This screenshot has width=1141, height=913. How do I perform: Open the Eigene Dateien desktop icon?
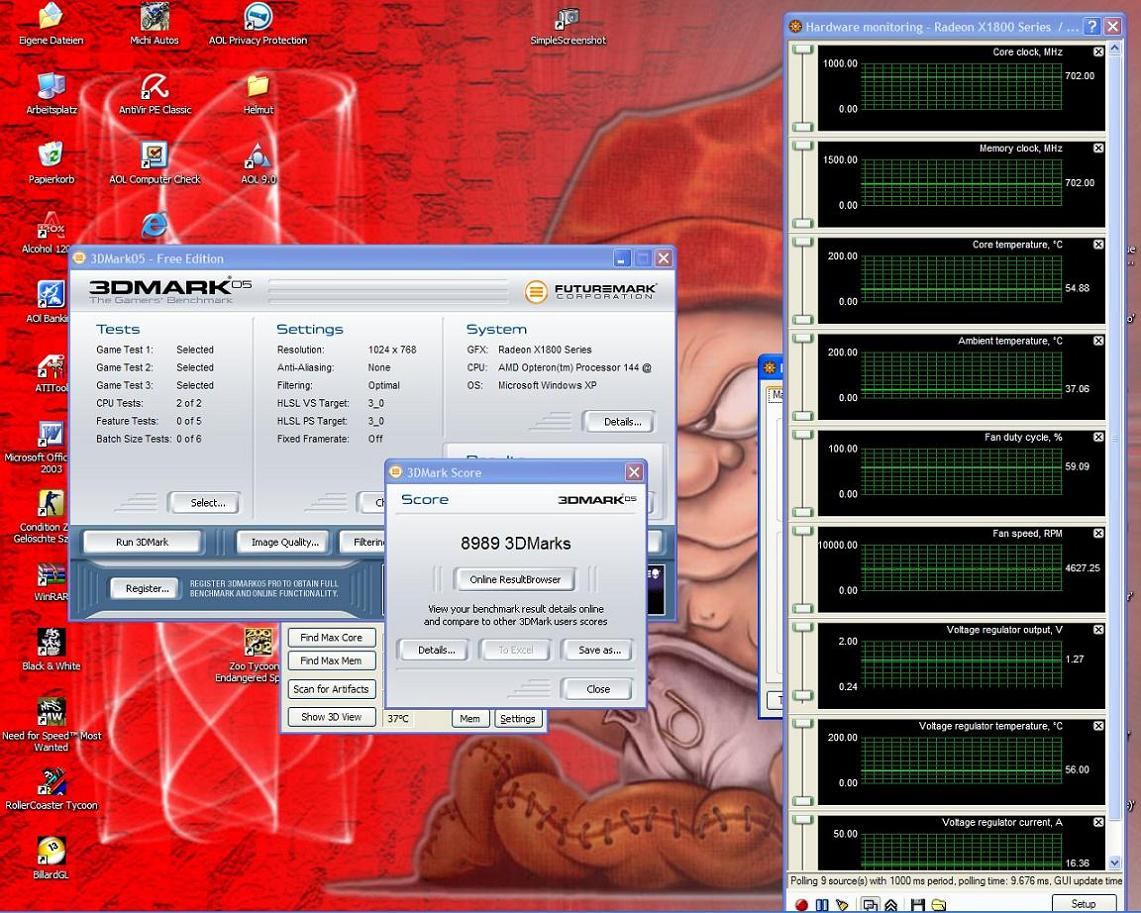pos(50,24)
